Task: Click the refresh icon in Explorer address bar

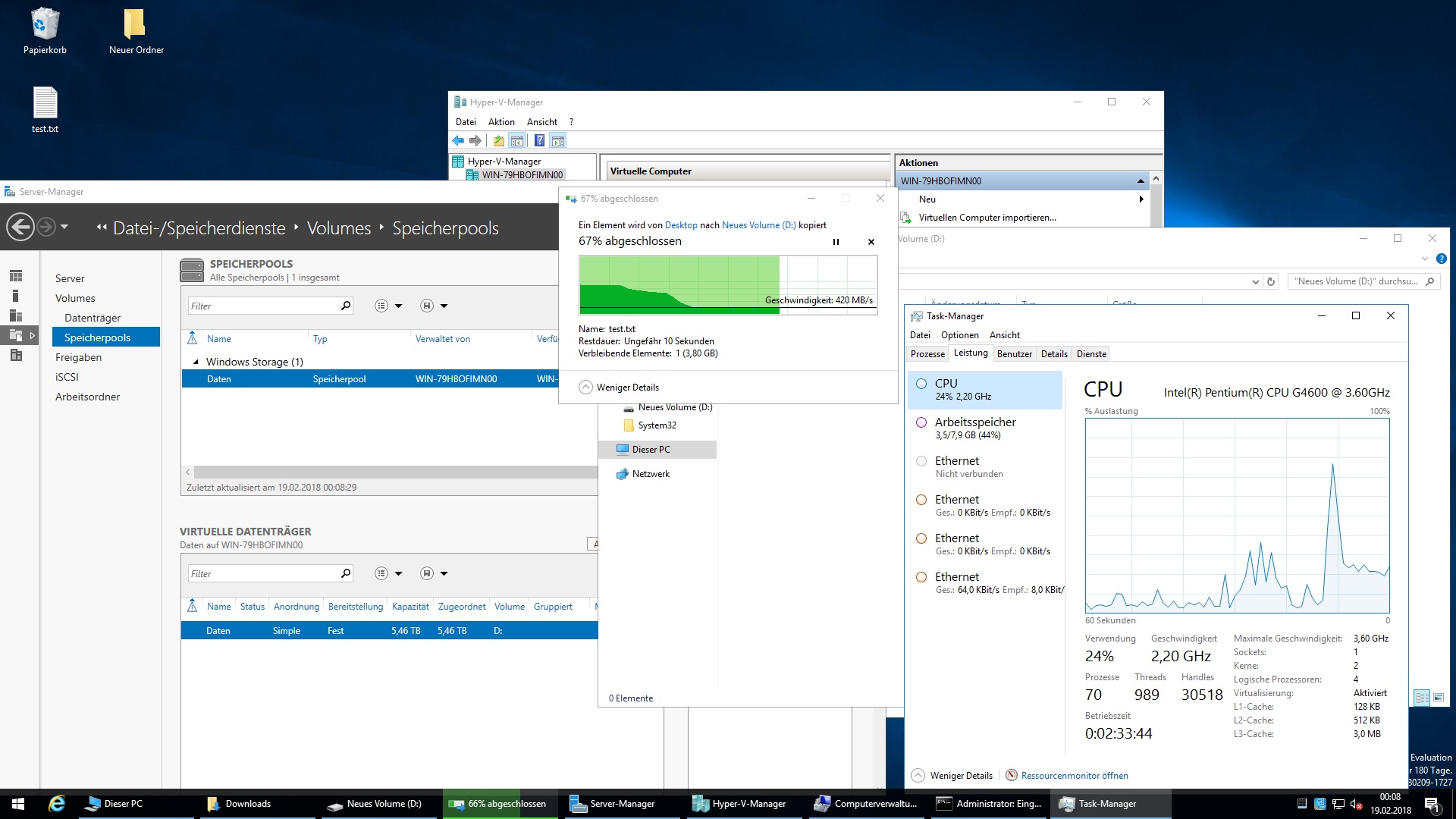Action: [x=1272, y=281]
